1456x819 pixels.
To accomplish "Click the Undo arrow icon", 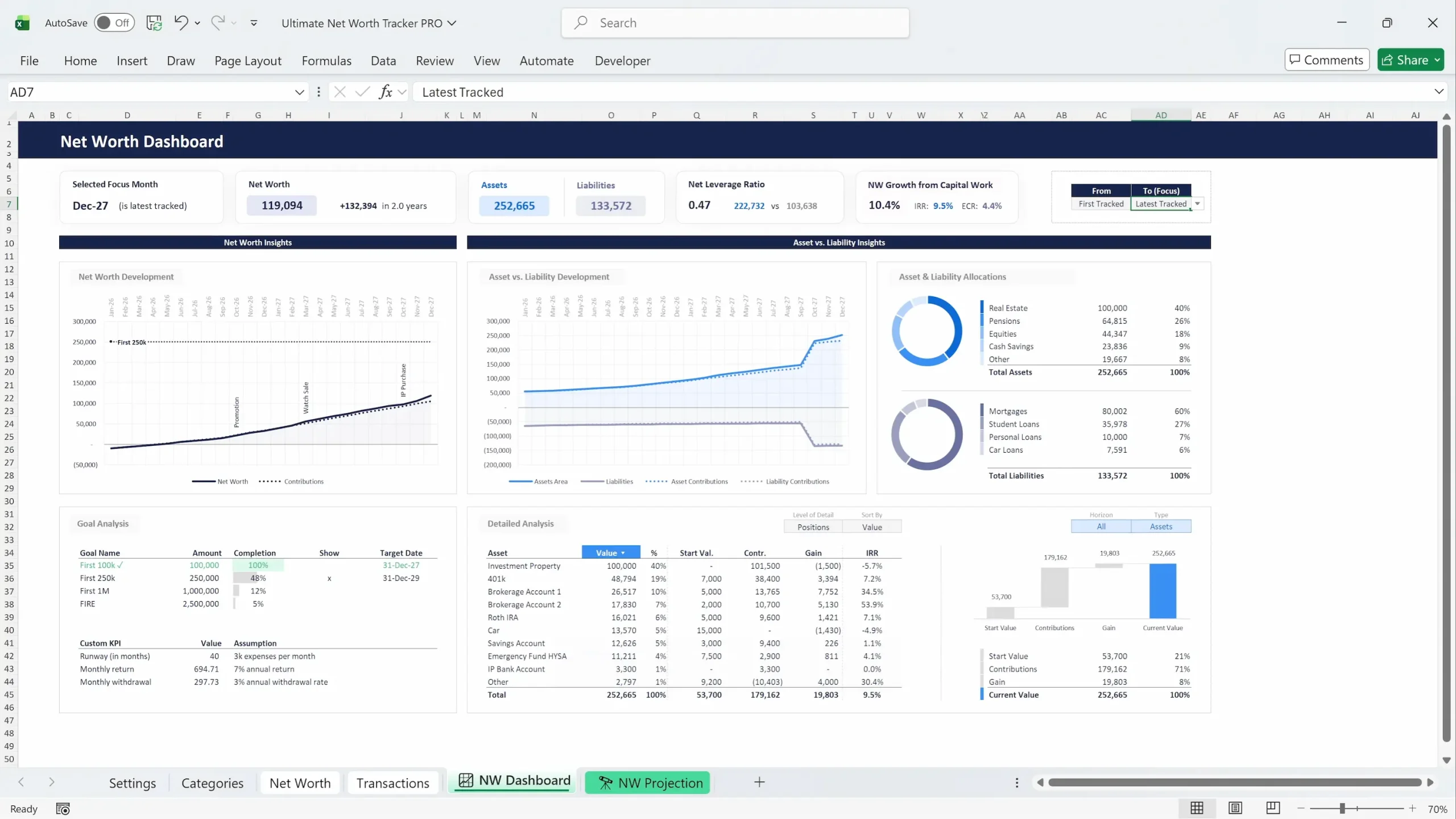I will point(181,23).
